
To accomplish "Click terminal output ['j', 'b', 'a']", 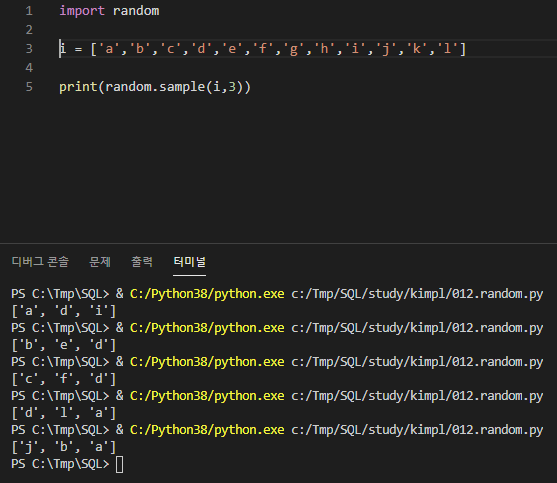I will point(64,447).
